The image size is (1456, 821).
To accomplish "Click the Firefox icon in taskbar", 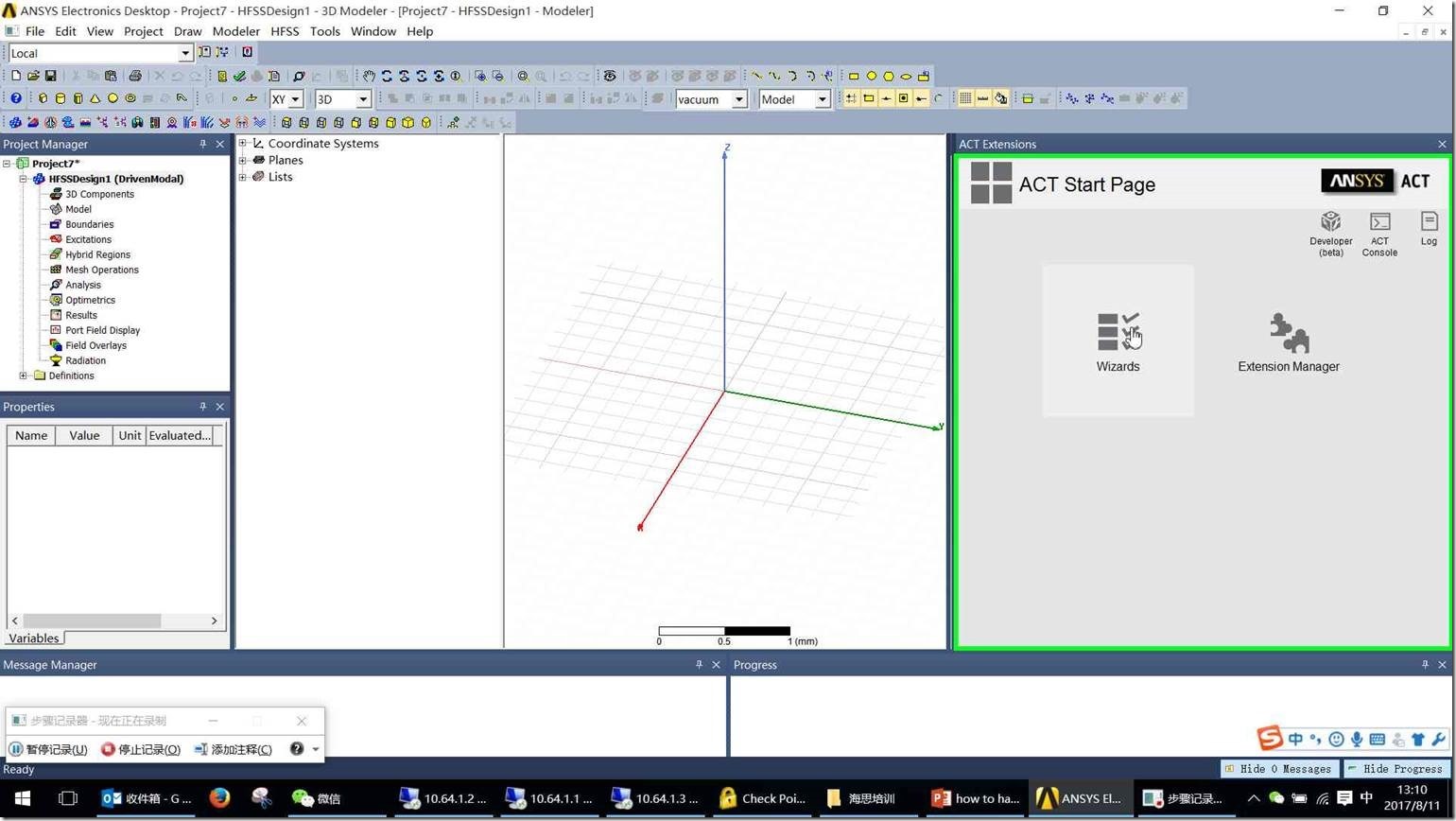I will [219, 798].
